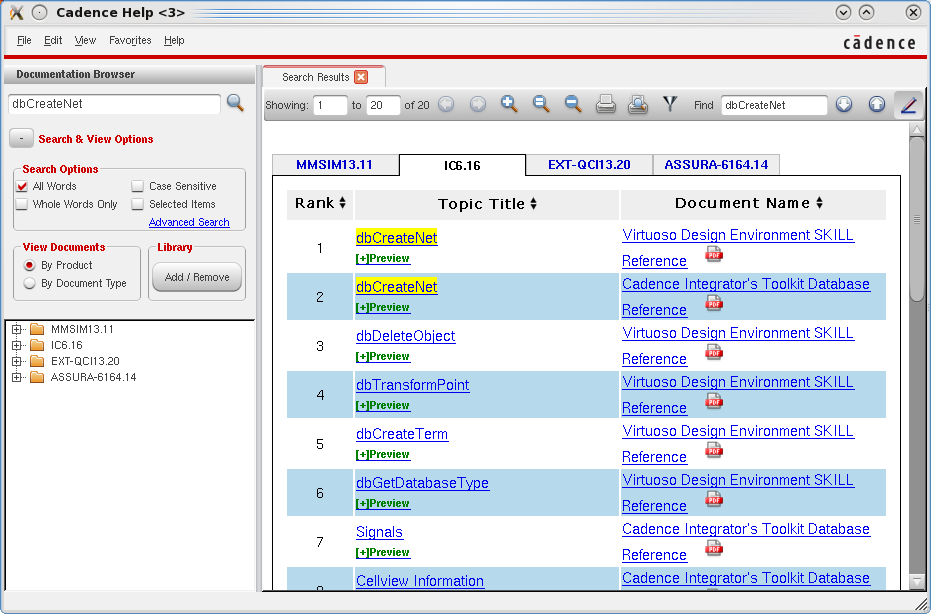
Task: Click the Add / Remove library button
Action: pyautogui.click(x=196, y=277)
